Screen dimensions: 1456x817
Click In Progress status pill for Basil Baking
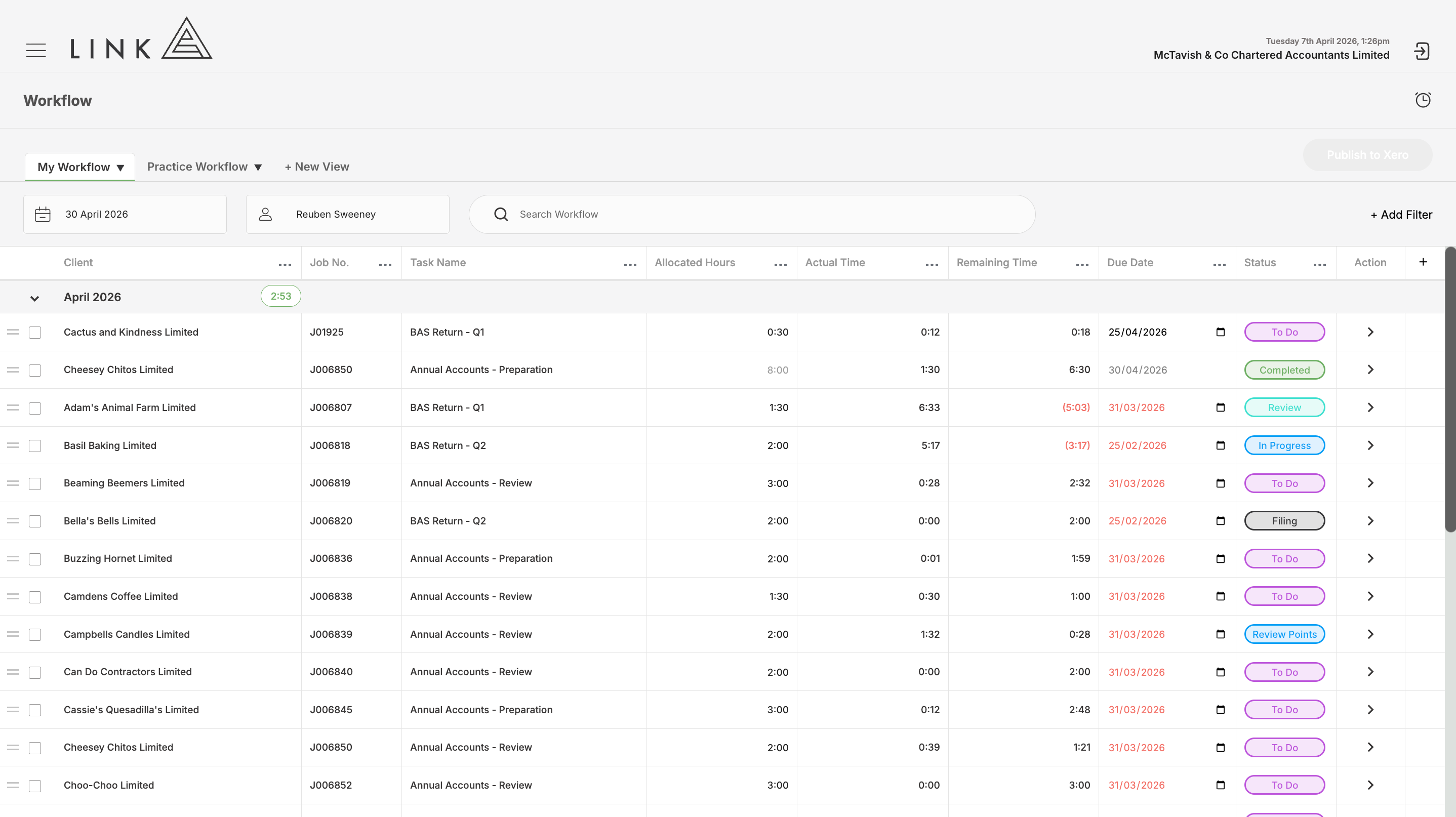(1284, 445)
